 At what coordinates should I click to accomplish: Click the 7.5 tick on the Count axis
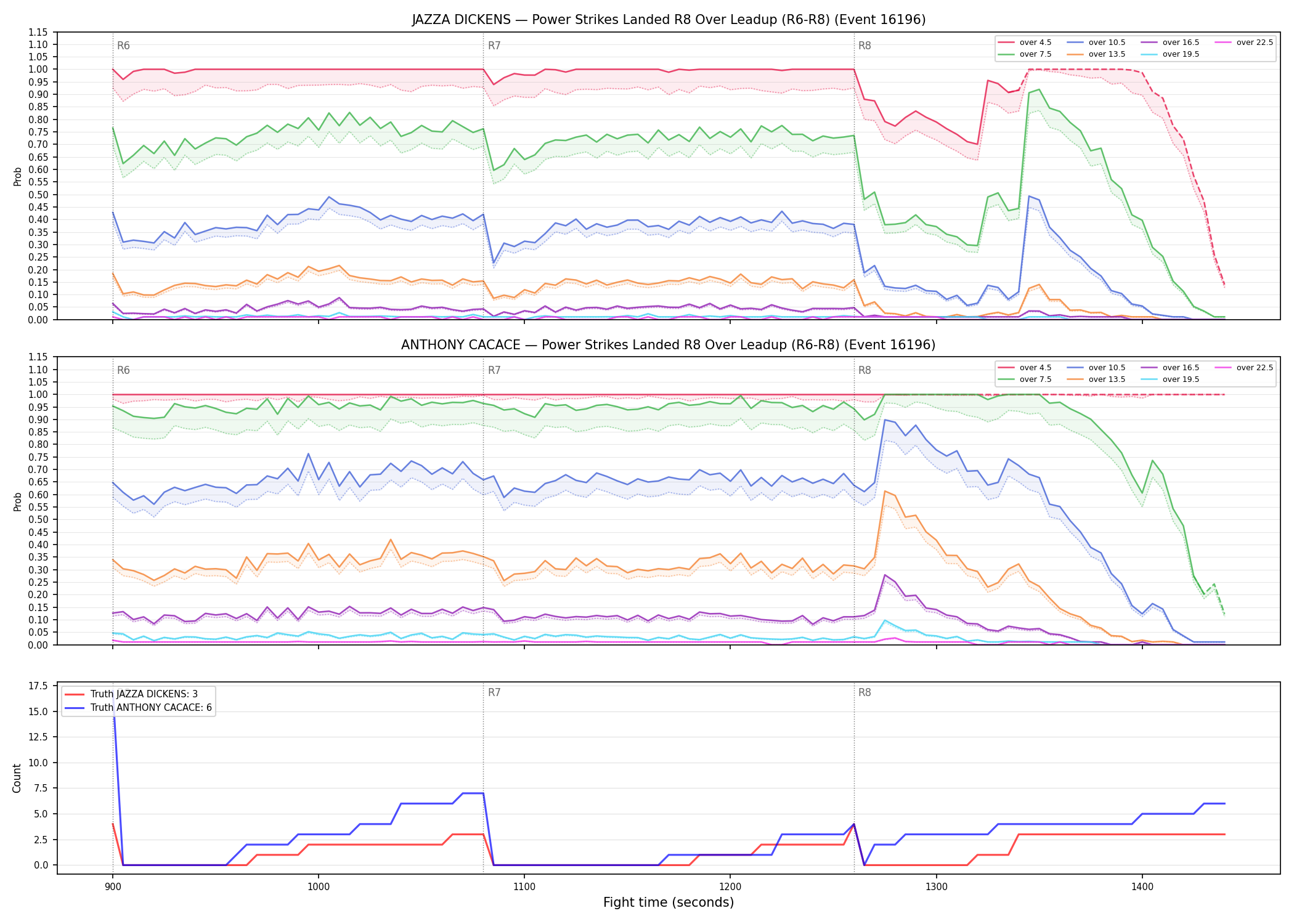pos(41,788)
